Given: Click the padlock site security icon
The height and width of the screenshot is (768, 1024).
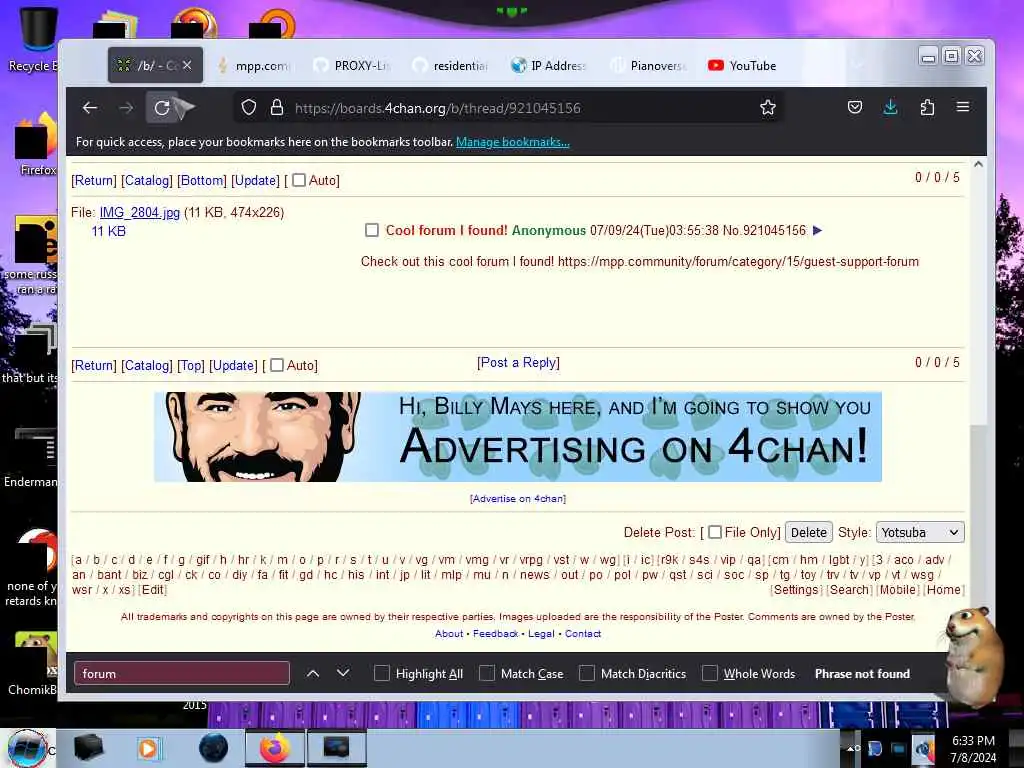Looking at the screenshot, I should [x=277, y=107].
